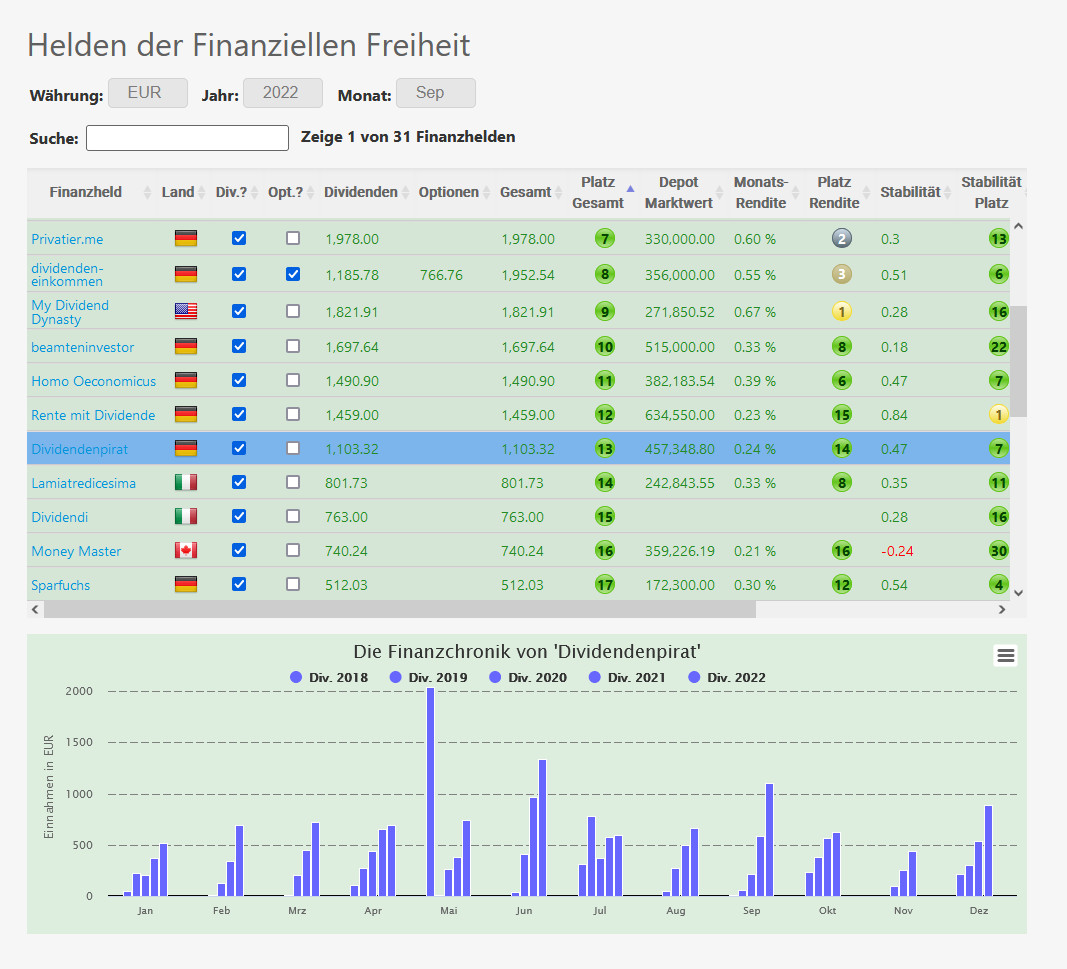Open the Währung EUR dropdown
Screen dimensions: 1067x969
[148, 93]
